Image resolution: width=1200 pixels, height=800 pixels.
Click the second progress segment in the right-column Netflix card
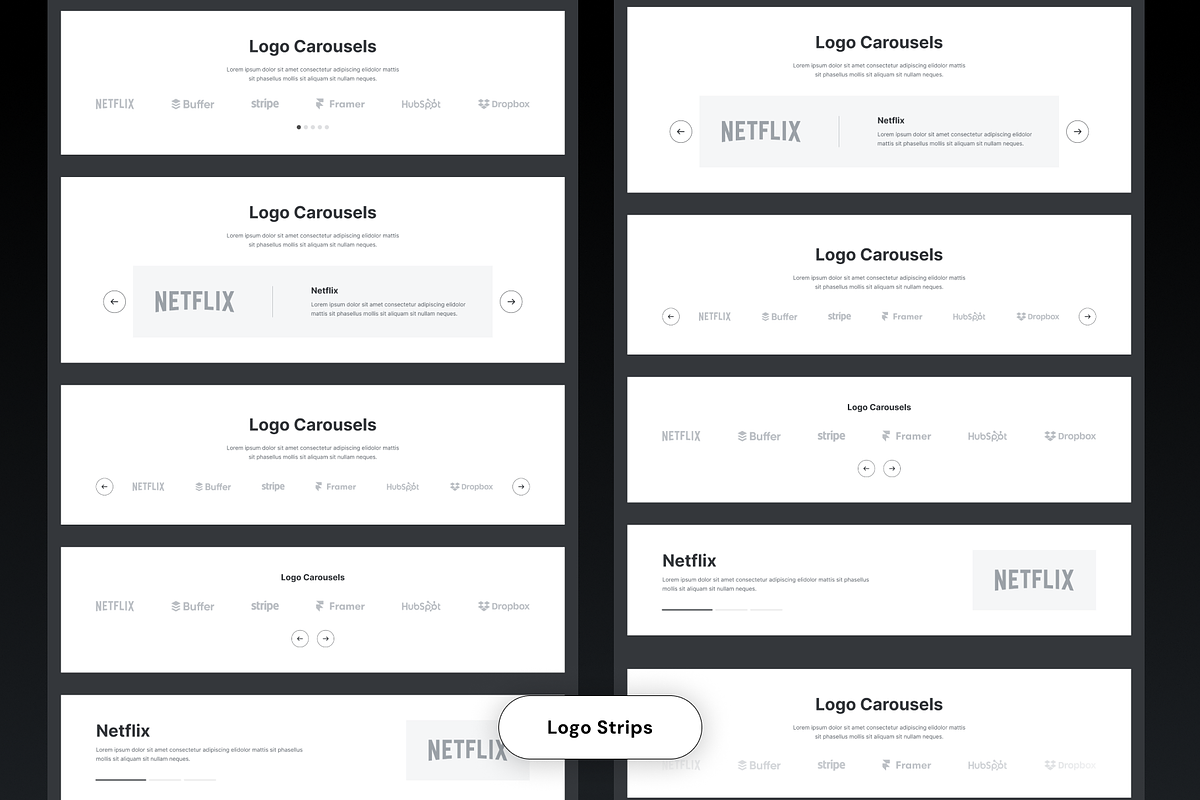tap(731, 609)
